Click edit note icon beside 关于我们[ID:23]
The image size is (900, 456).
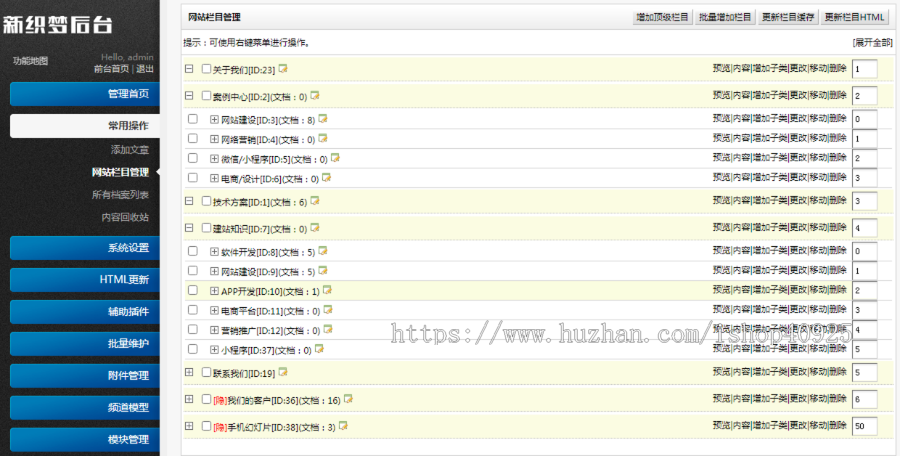(x=282, y=69)
